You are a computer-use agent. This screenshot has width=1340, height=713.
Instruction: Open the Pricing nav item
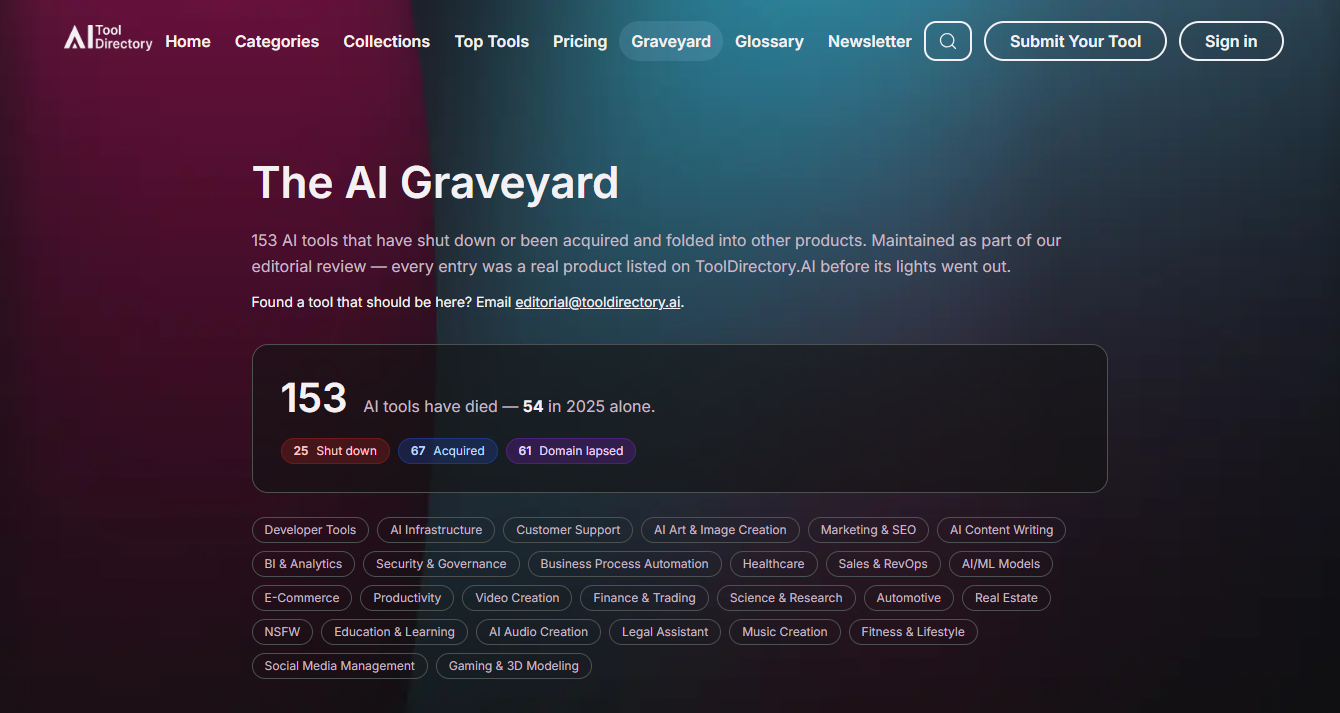tap(580, 41)
